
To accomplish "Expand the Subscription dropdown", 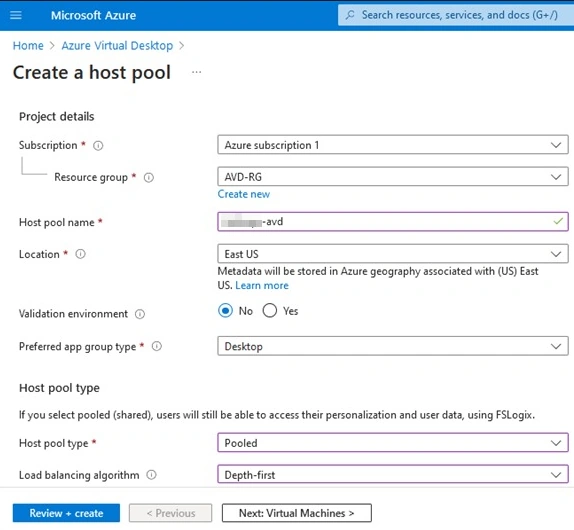I will (x=393, y=145).
